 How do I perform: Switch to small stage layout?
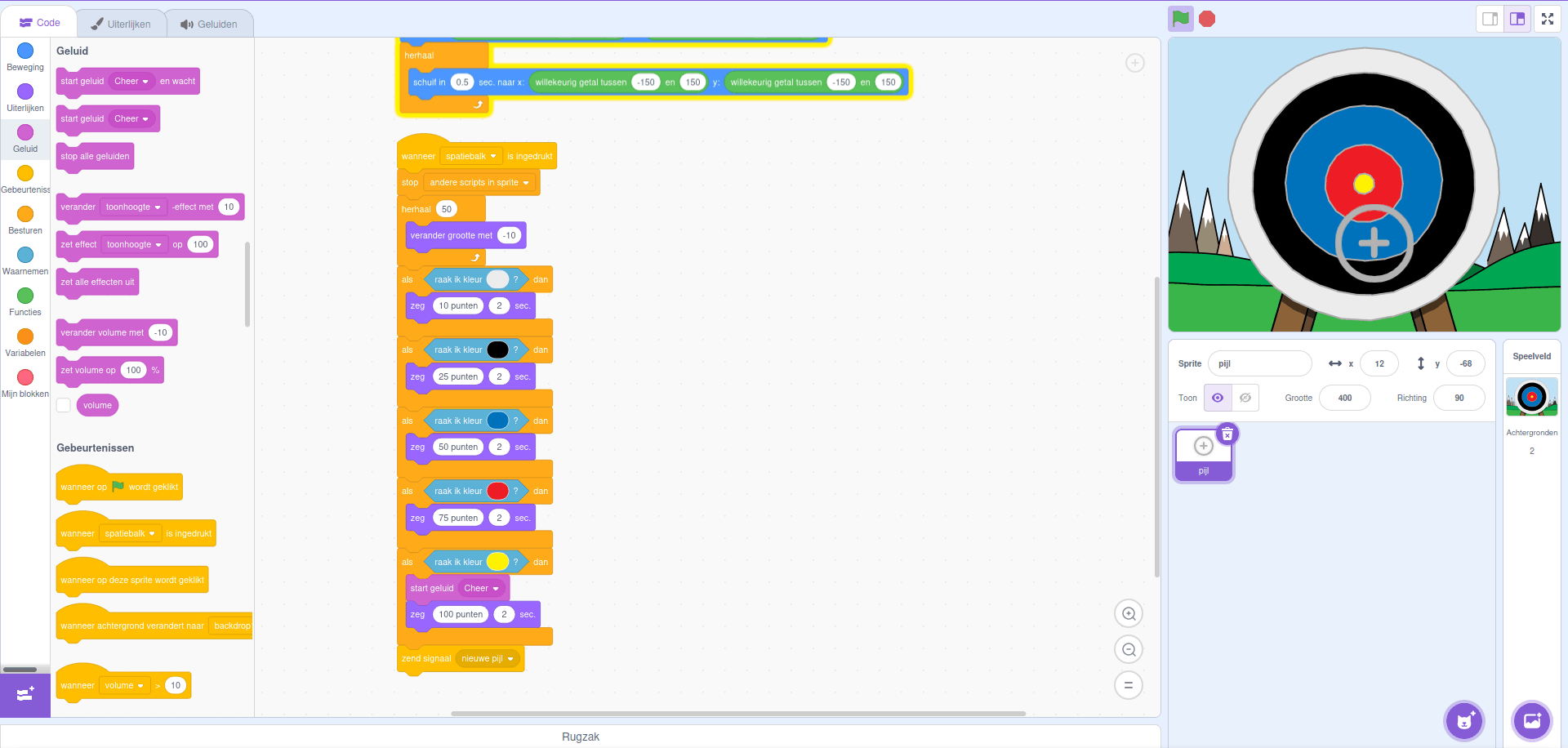[1490, 19]
